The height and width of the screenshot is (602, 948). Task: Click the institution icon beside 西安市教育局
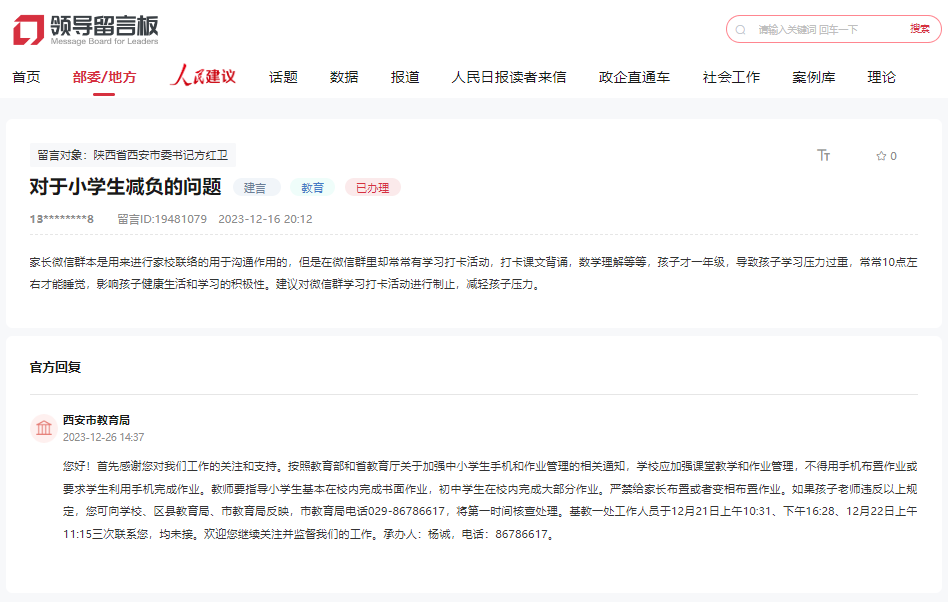[x=44, y=426]
